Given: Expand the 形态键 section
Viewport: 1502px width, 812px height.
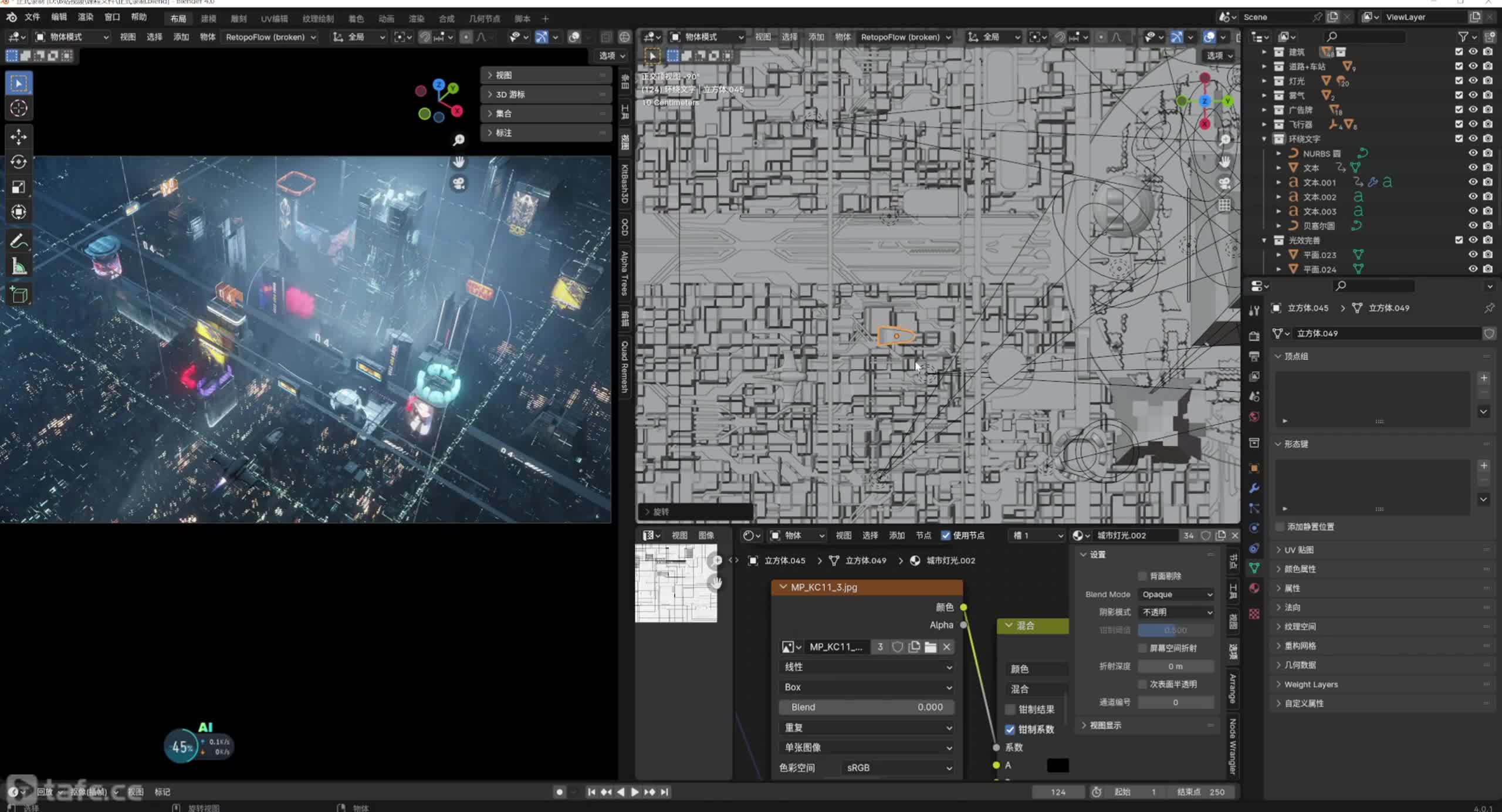Looking at the screenshot, I should (1296, 443).
